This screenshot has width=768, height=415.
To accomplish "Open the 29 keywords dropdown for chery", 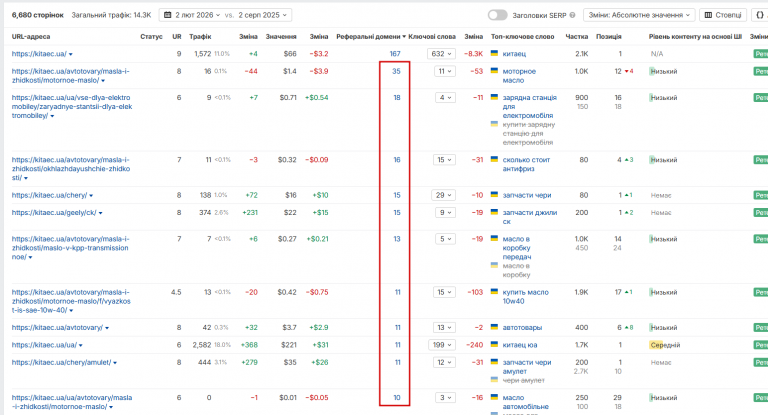I will (x=443, y=195).
